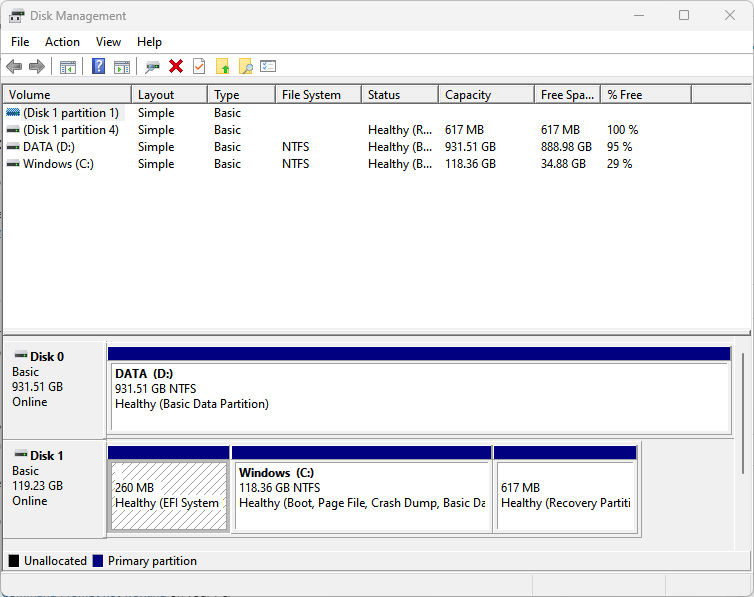Click the yellow folder with green arrow icon
754x597 pixels.
(222, 67)
